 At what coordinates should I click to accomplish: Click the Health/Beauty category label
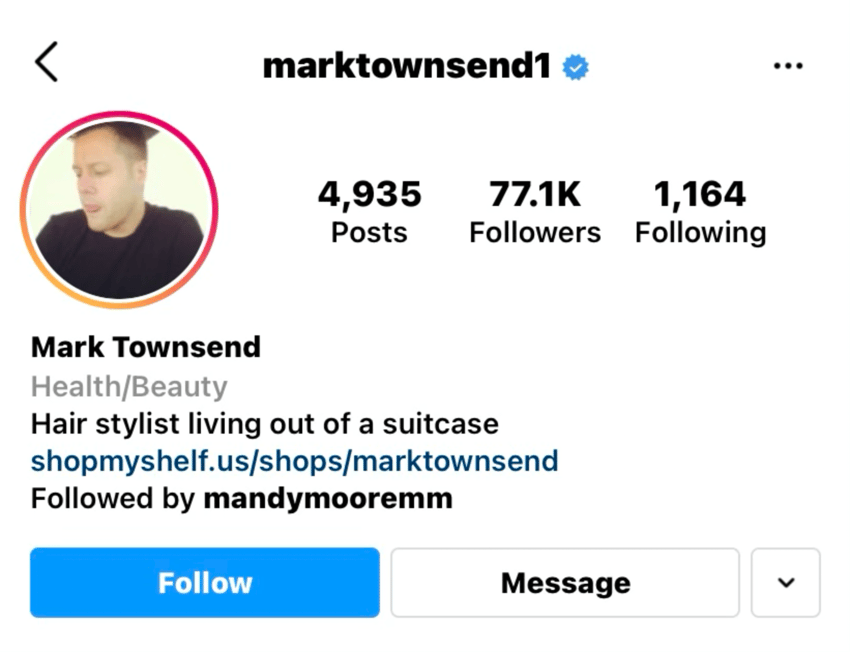click(129, 387)
